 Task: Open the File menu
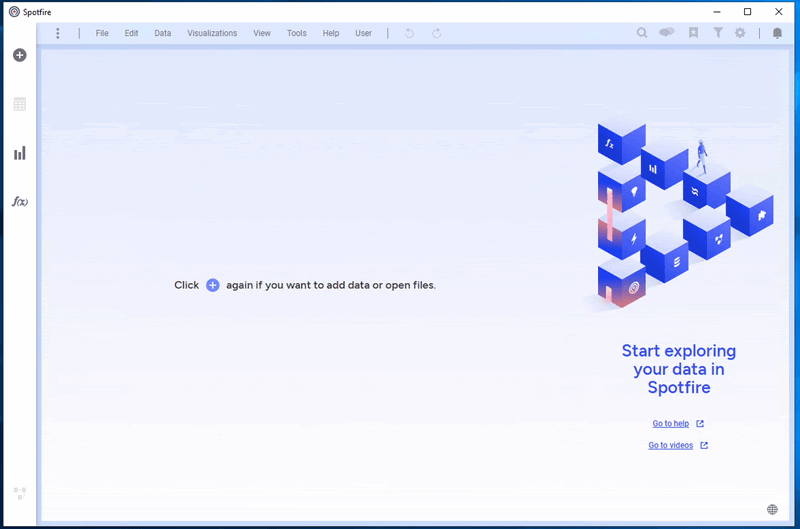[x=102, y=33]
